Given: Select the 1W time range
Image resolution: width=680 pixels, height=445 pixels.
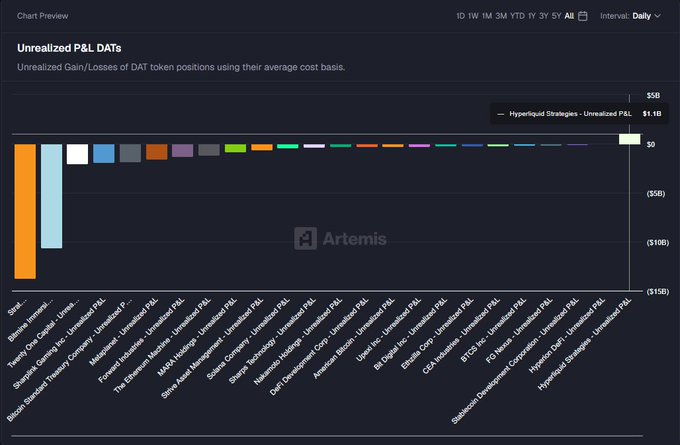Looking at the screenshot, I should pos(473,16).
